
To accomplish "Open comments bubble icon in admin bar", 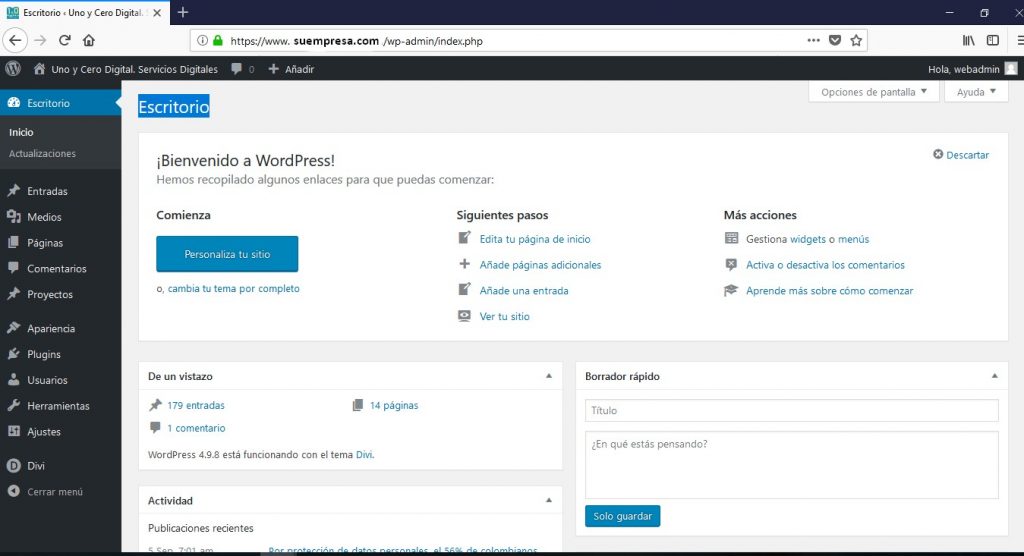I will tap(237, 69).
